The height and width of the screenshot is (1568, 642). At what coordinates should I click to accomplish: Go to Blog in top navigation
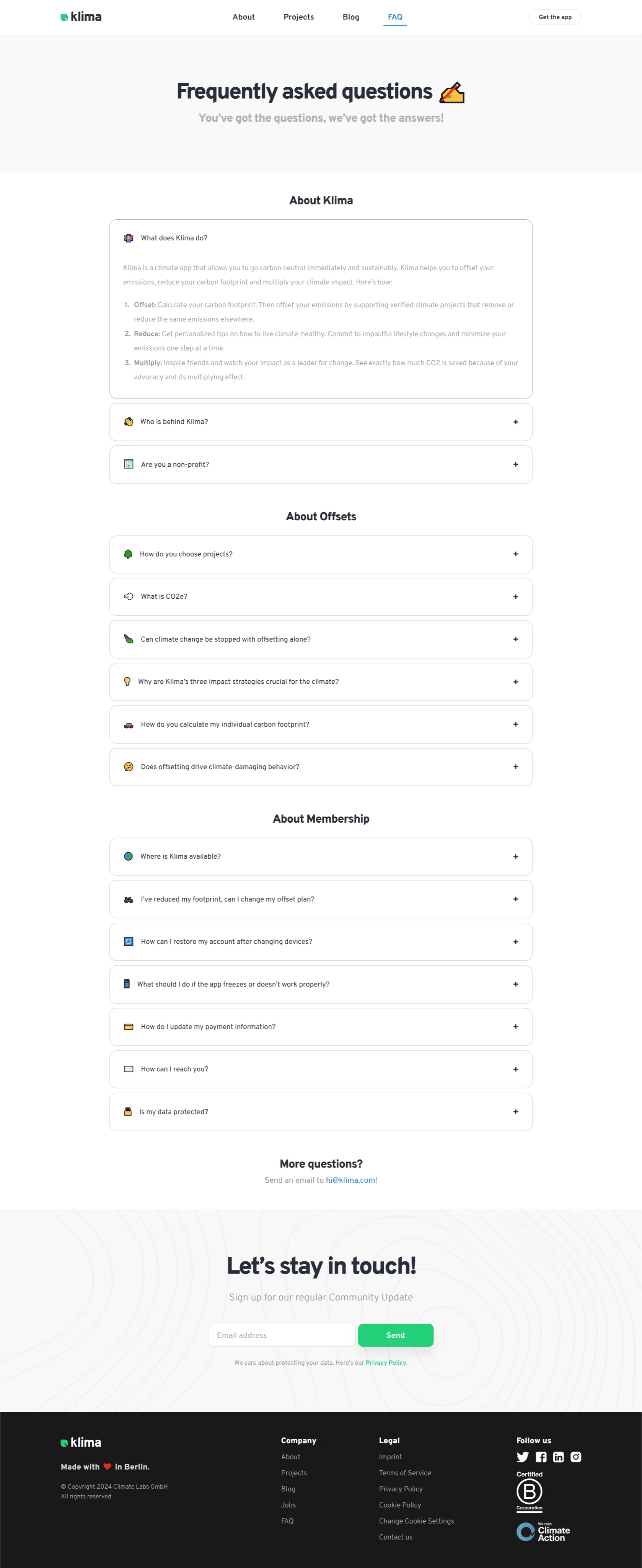point(350,17)
